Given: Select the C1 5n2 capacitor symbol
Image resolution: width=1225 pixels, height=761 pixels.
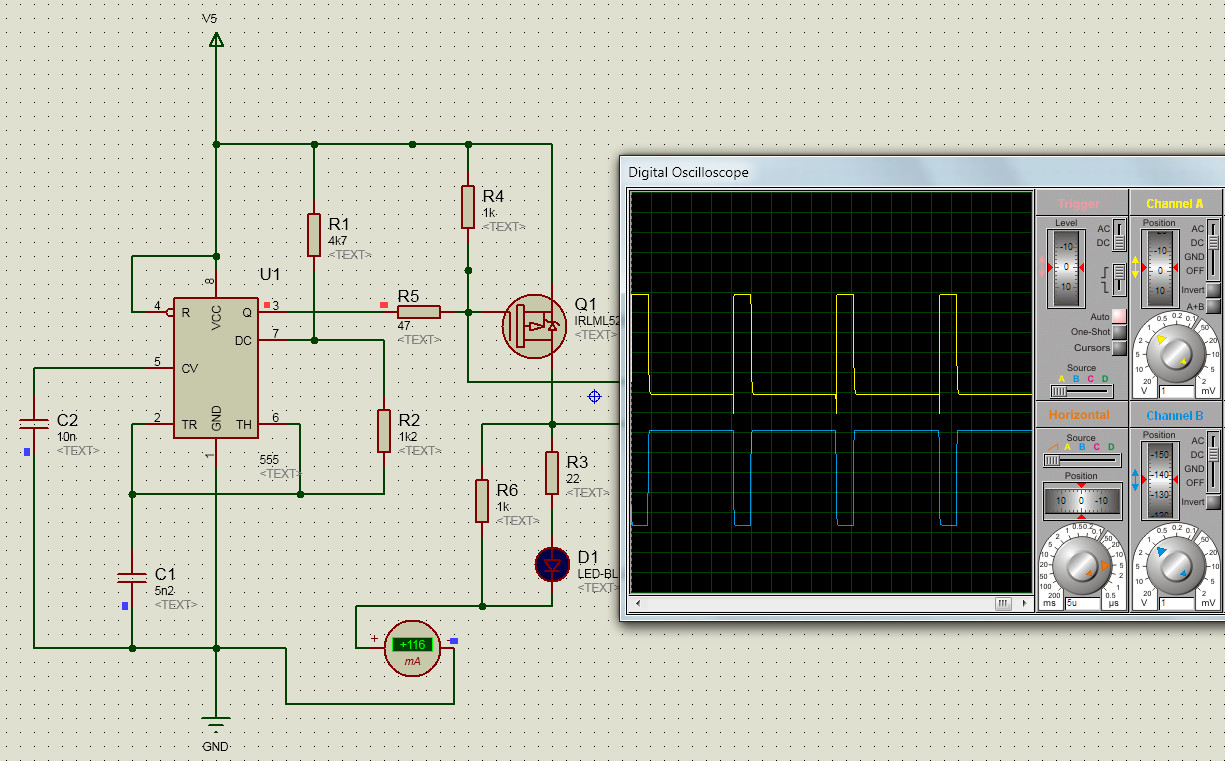Looking at the screenshot, I should pos(132,577).
